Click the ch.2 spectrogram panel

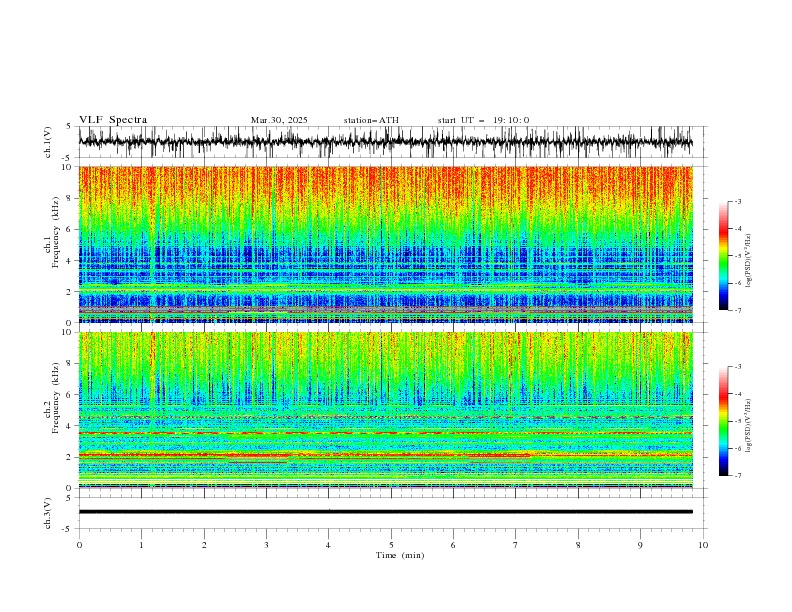pyautogui.click(x=385, y=410)
